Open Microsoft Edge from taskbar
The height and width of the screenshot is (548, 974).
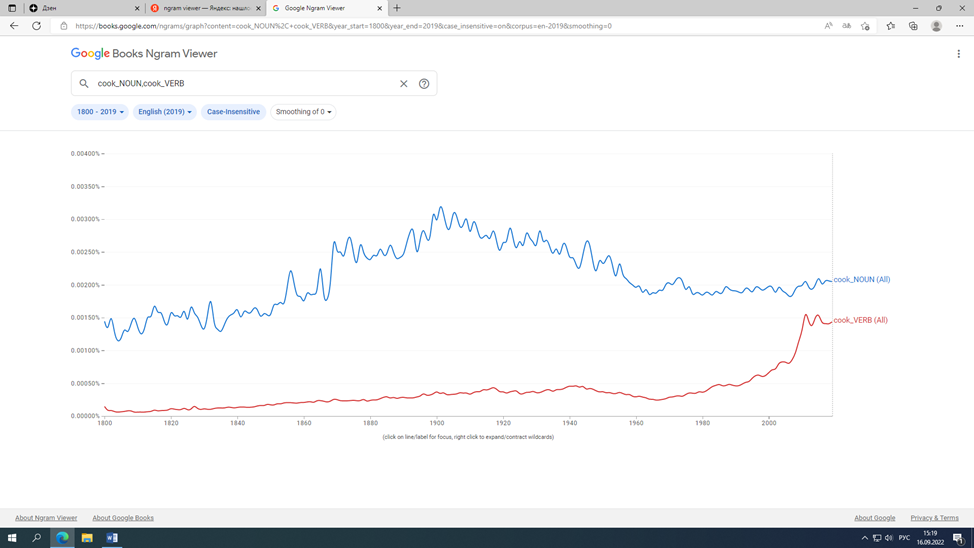point(62,538)
